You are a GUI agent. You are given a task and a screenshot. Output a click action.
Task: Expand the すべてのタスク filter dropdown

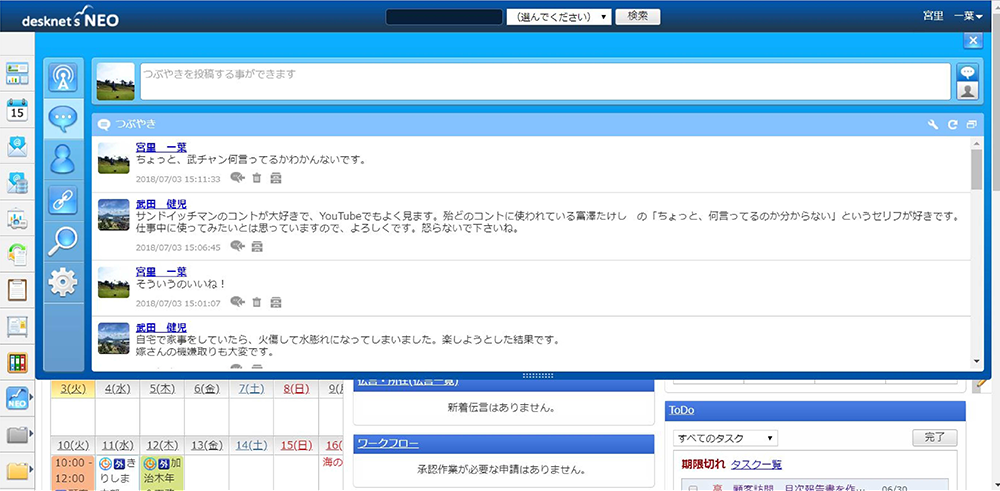[x=725, y=438]
